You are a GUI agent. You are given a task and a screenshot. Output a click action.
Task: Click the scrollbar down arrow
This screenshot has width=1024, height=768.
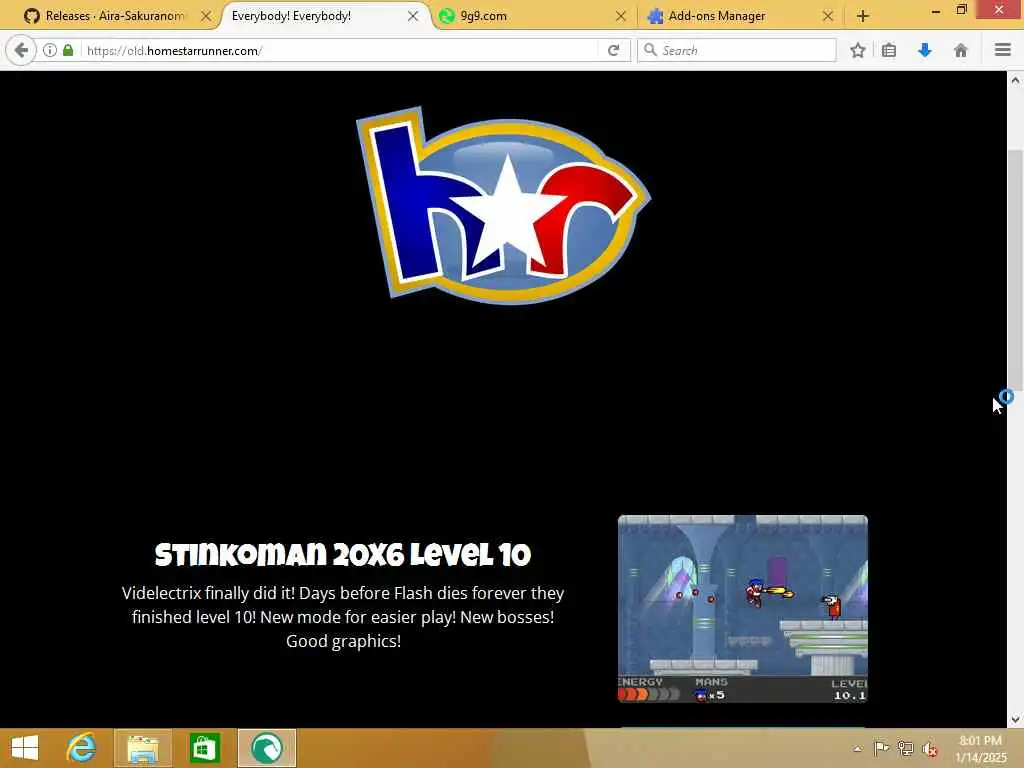1015,719
